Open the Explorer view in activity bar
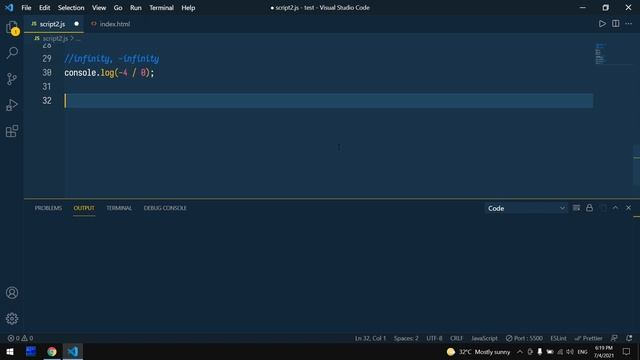 pos(12,27)
